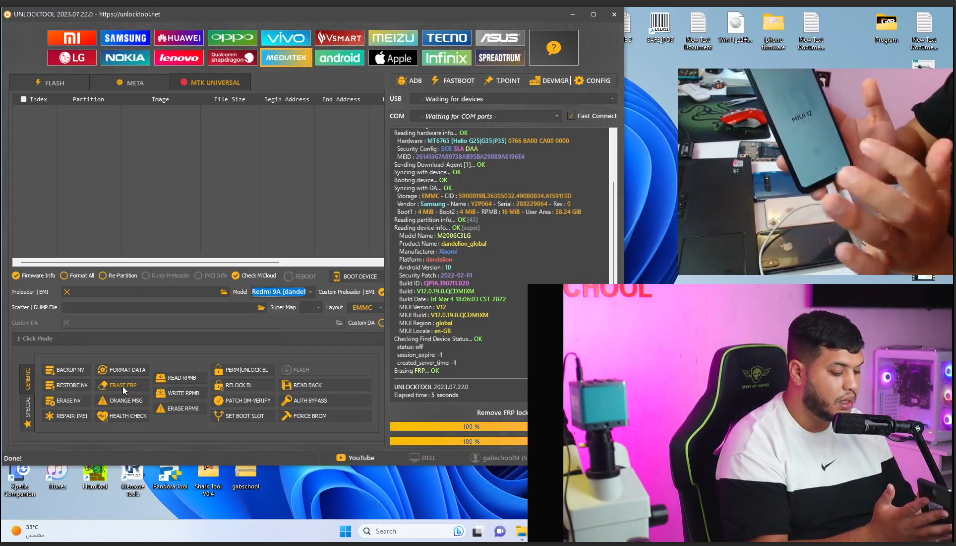Browse for Preloader file folder icon
Viewport: 956px width, 546px height.
tap(224, 292)
